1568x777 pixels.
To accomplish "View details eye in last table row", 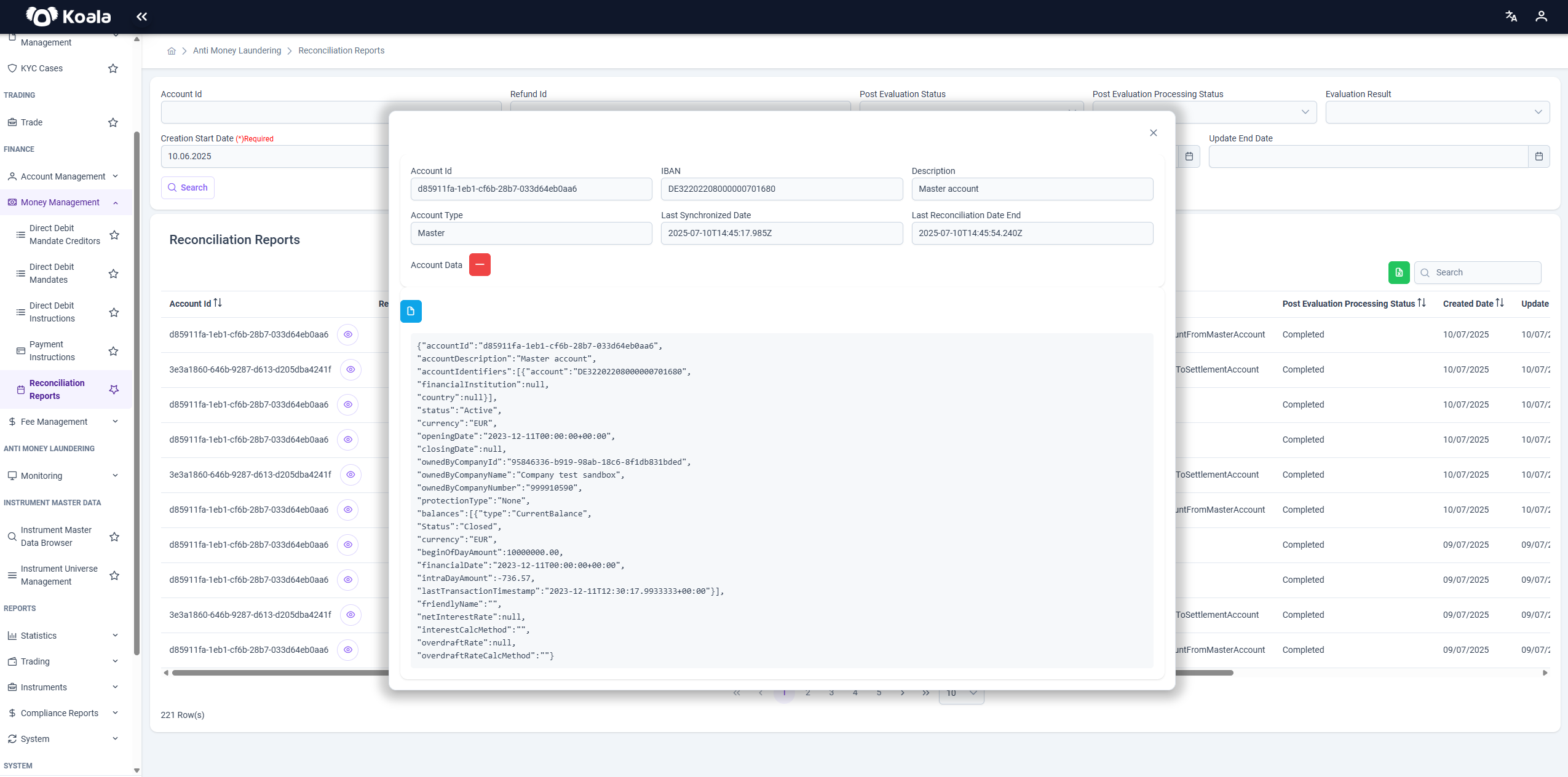I will [x=348, y=650].
